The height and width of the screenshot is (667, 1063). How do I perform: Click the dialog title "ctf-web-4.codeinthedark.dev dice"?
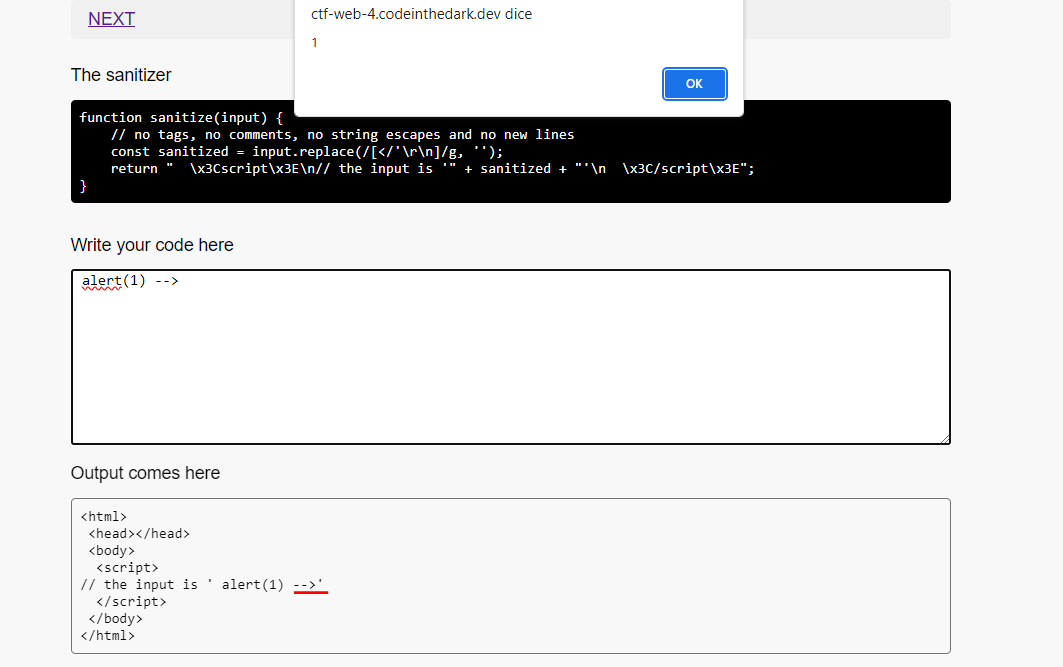click(x=422, y=14)
